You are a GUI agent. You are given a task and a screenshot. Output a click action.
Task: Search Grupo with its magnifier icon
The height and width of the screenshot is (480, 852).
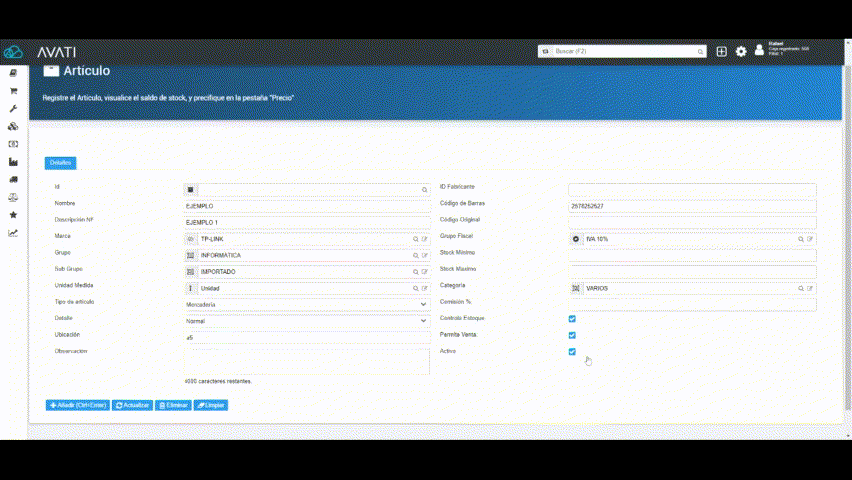point(416,255)
